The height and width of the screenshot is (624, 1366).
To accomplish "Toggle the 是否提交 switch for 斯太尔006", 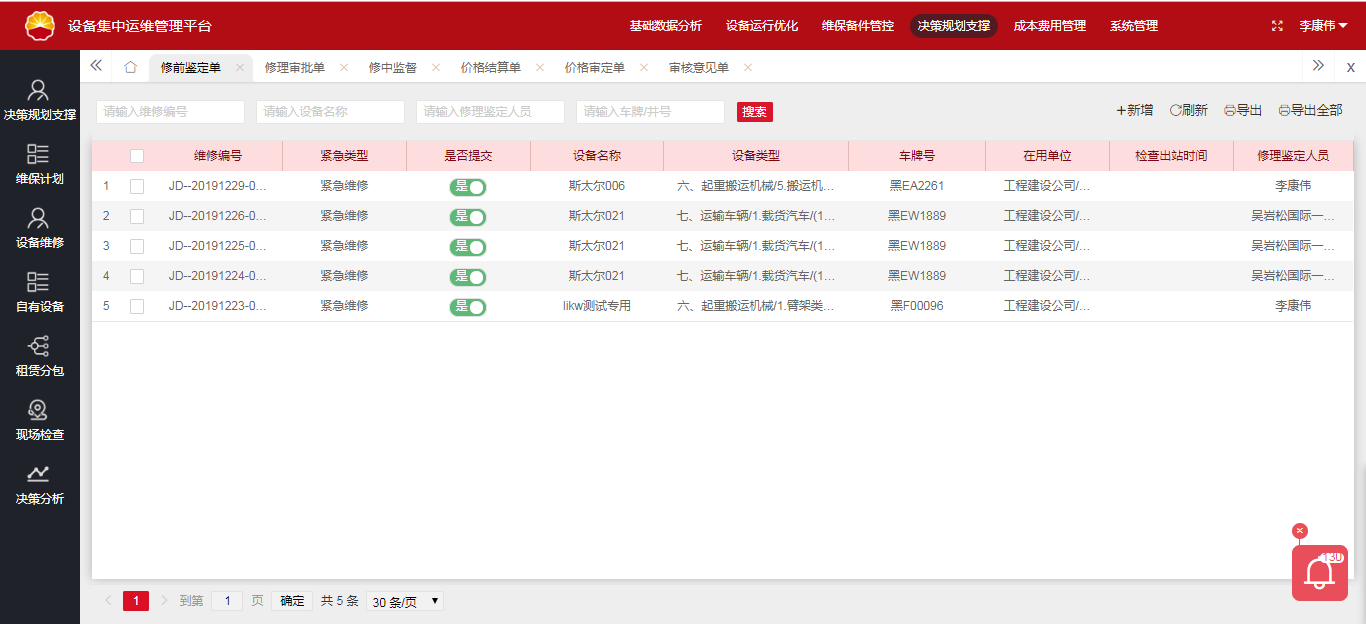I will pyautogui.click(x=468, y=187).
